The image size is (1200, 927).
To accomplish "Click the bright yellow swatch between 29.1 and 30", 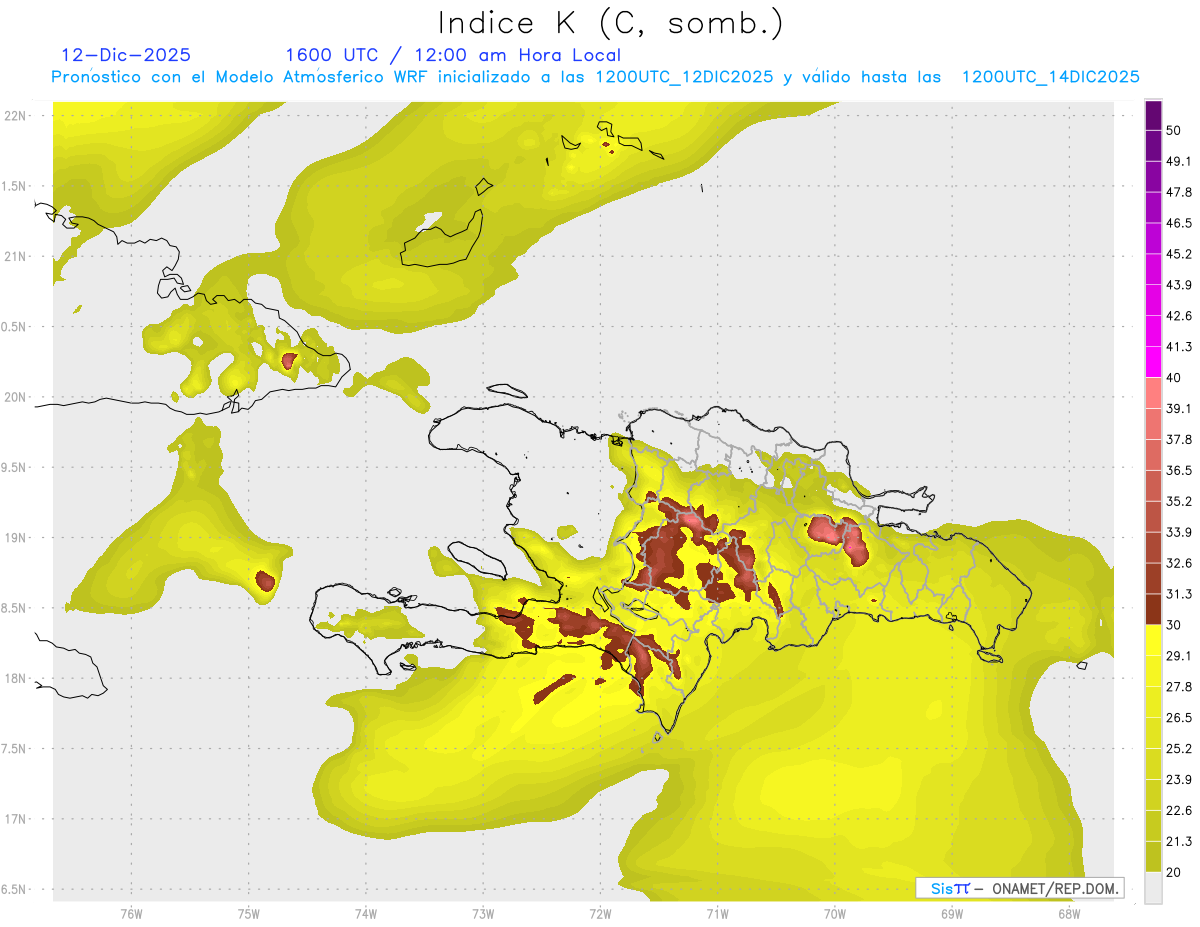I will coord(1153,640).
